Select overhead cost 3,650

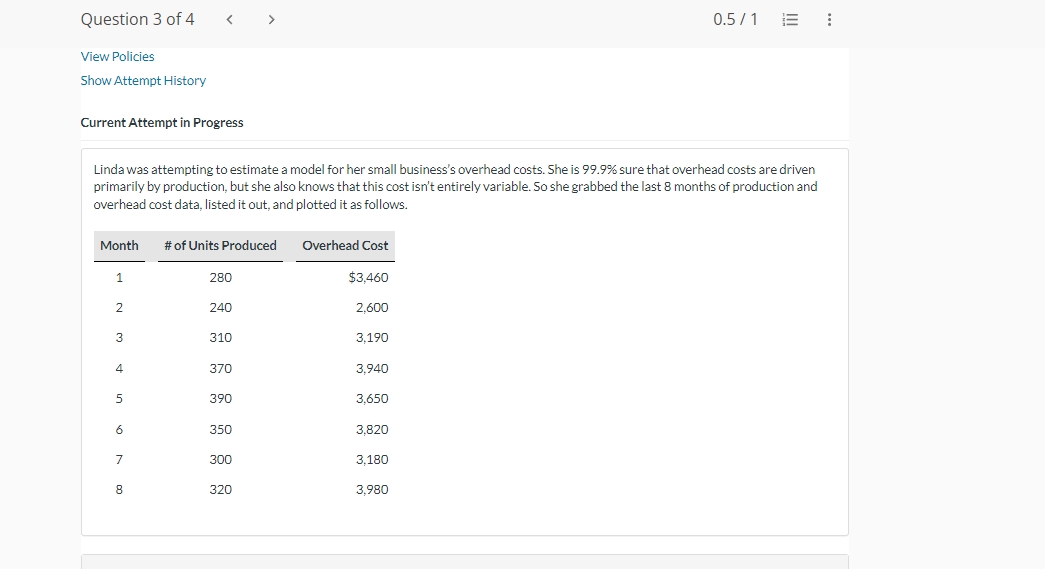[x=372, y=398]
